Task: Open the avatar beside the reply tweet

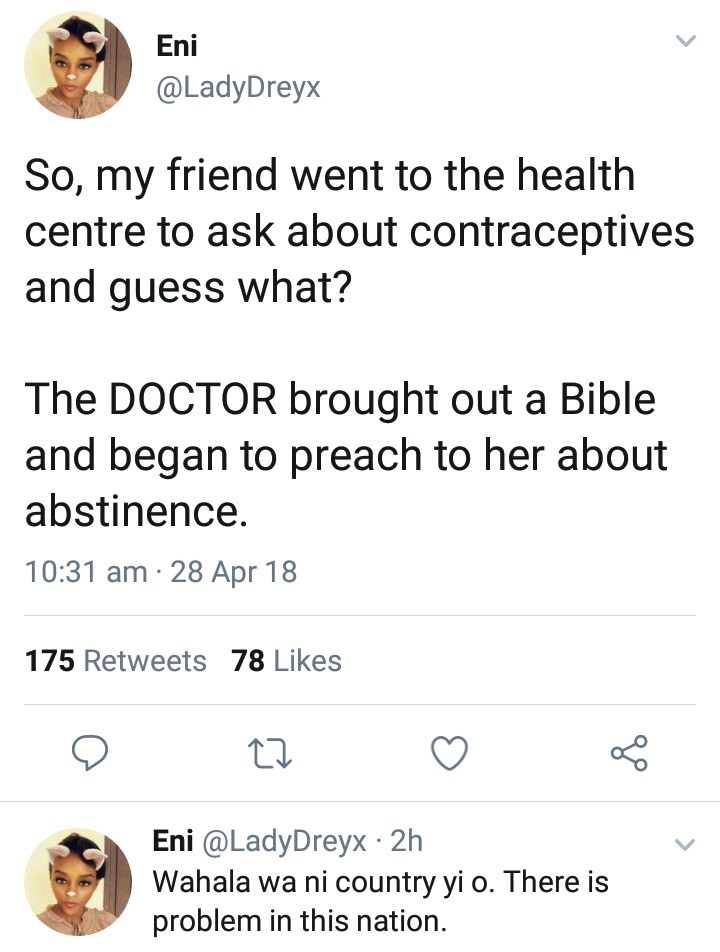Action: [x=78, y=880]
